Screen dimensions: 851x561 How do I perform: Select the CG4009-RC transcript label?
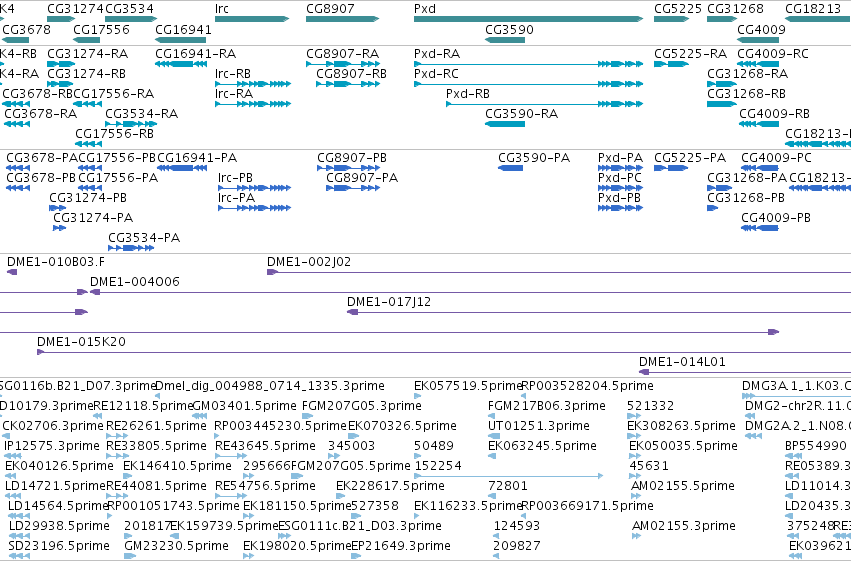773,54
